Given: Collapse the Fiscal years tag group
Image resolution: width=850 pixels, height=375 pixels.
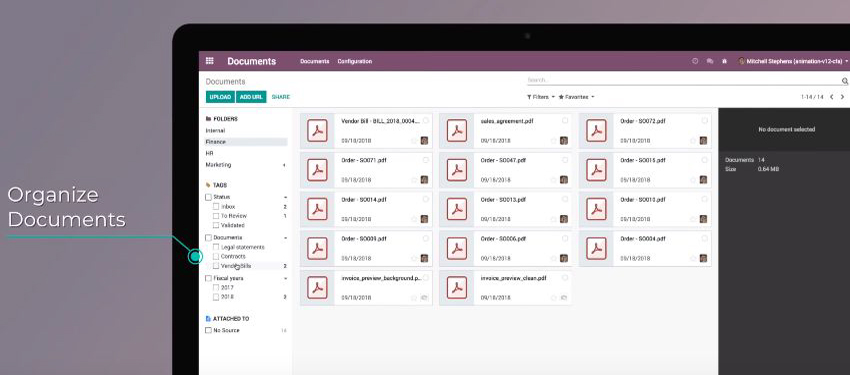Looking at the screenshot, I should [285, 279].
